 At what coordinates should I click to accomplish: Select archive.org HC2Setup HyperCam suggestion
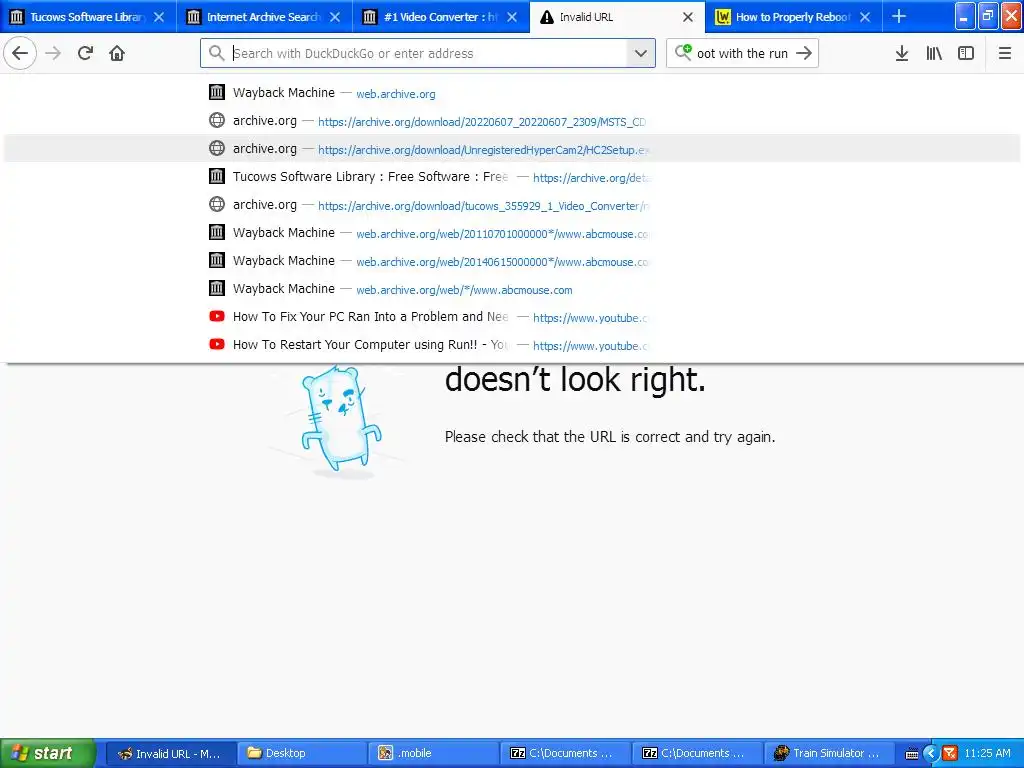click(511, 149)
